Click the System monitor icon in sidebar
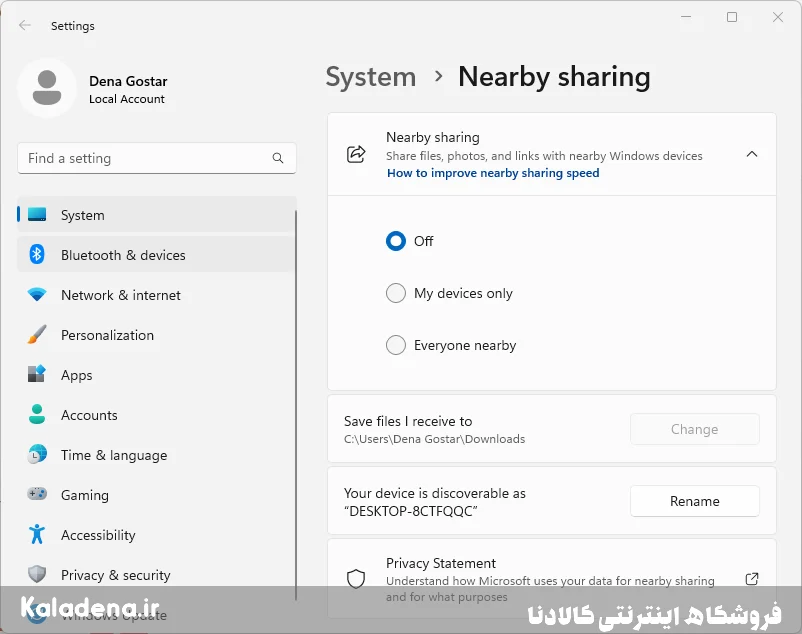The height and width of the screenshot is (634, 802). 37,214
